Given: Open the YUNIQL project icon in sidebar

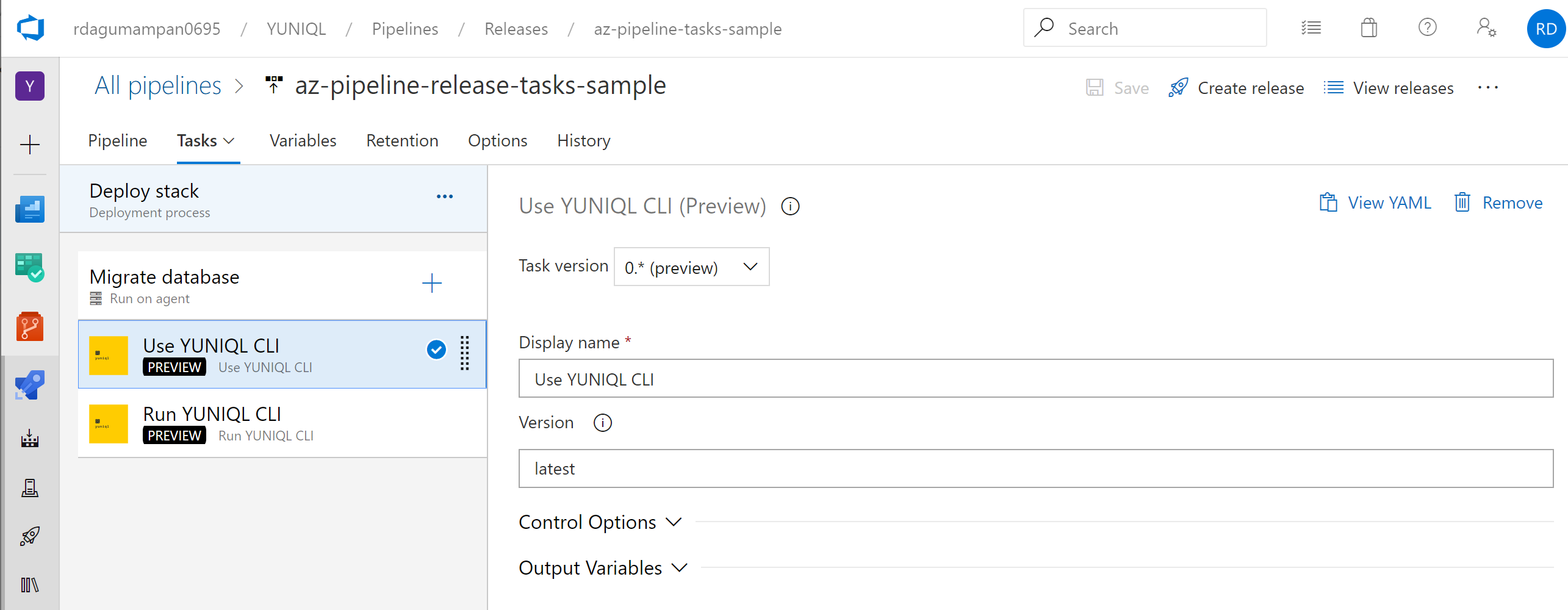Looking at the screenshot, I should tap(30, 86).
